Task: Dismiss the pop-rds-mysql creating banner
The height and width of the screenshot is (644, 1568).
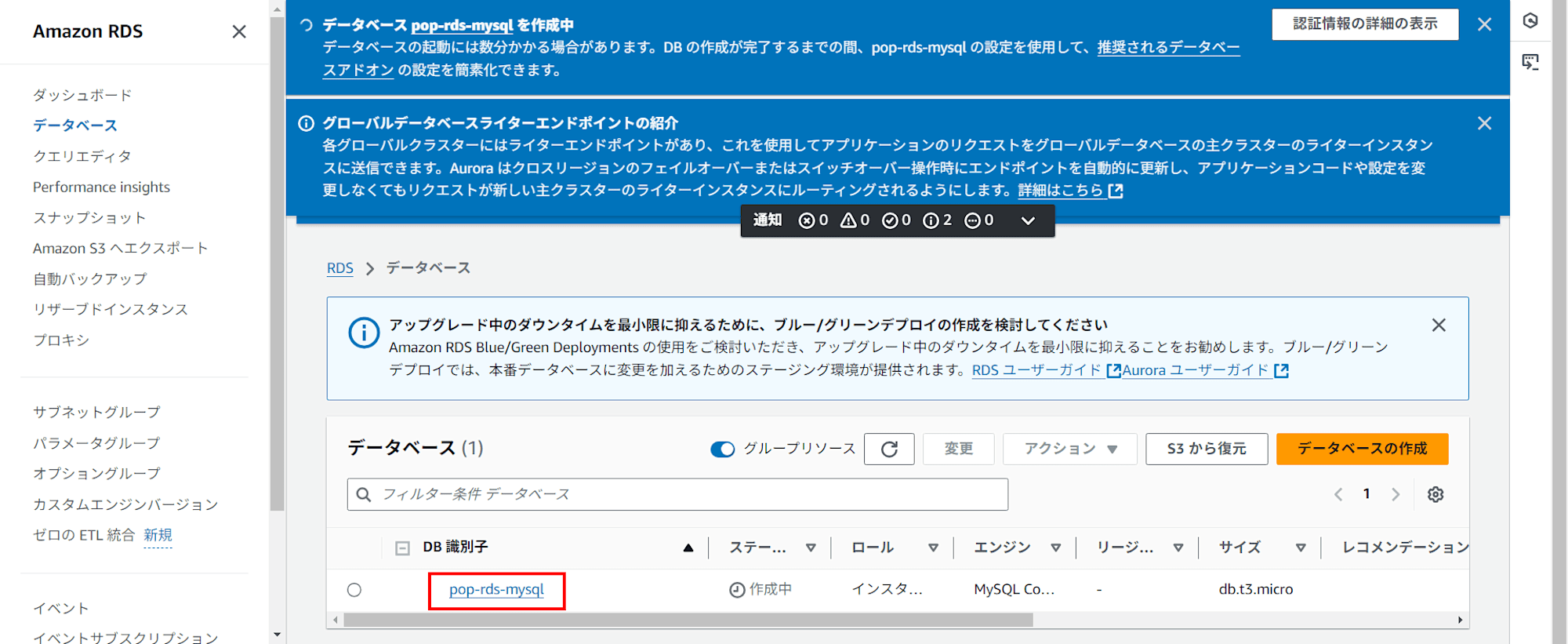Action: click(1484, 24)
